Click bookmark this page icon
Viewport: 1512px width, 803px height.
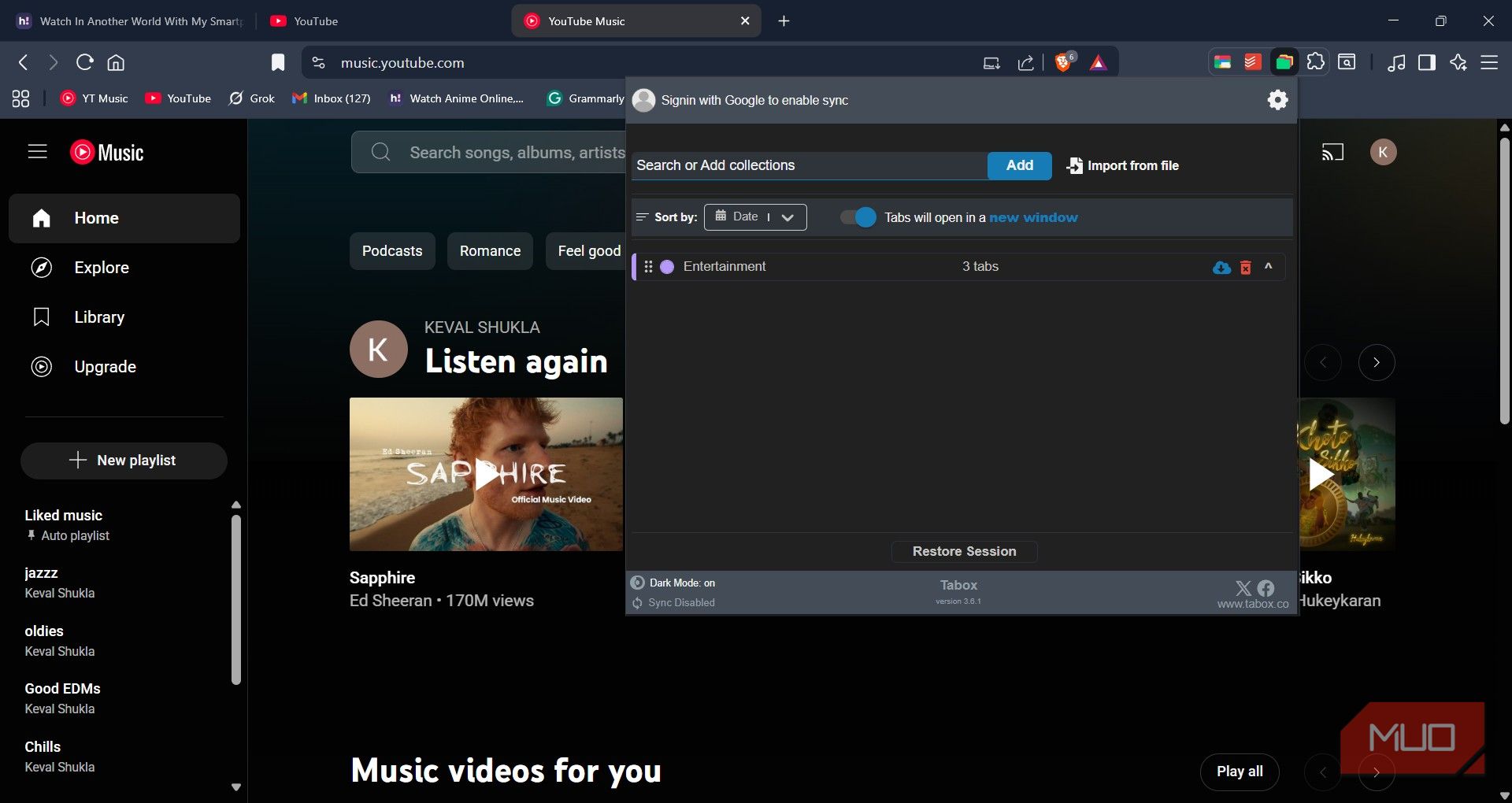coord(278,62)
